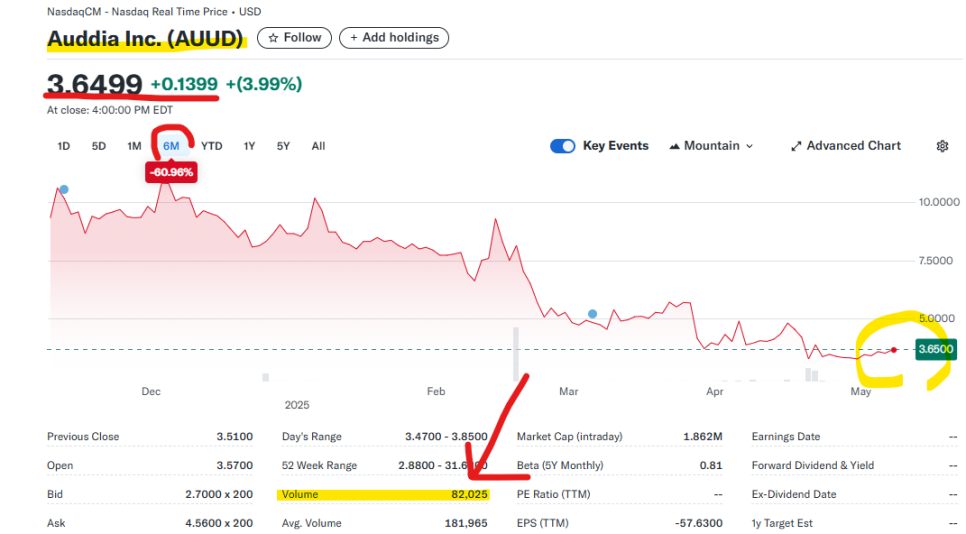Open the Advanced Chart view
The height and width of the screenshot is (534, 966).
click(846, 146)
